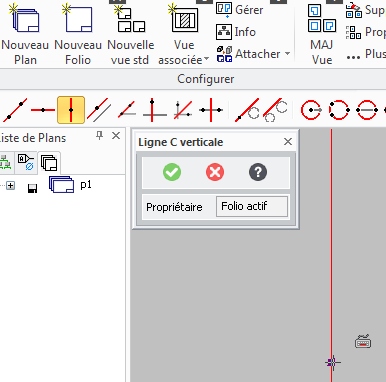Viewport: 386px width, 382px height.
Task: Open the Vue associée dropdown arrow
Action: click(207, 59)
